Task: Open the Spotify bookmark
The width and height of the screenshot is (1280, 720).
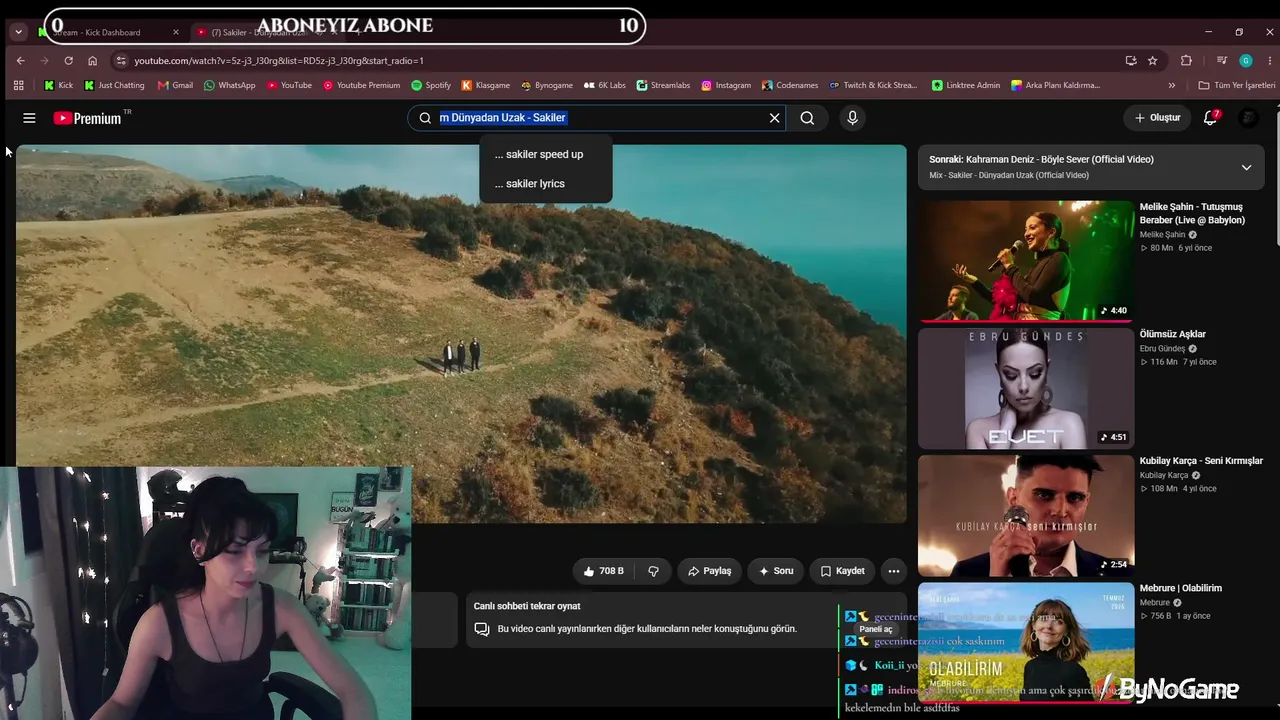Action: pyautogui.click(x=431, y=86)
